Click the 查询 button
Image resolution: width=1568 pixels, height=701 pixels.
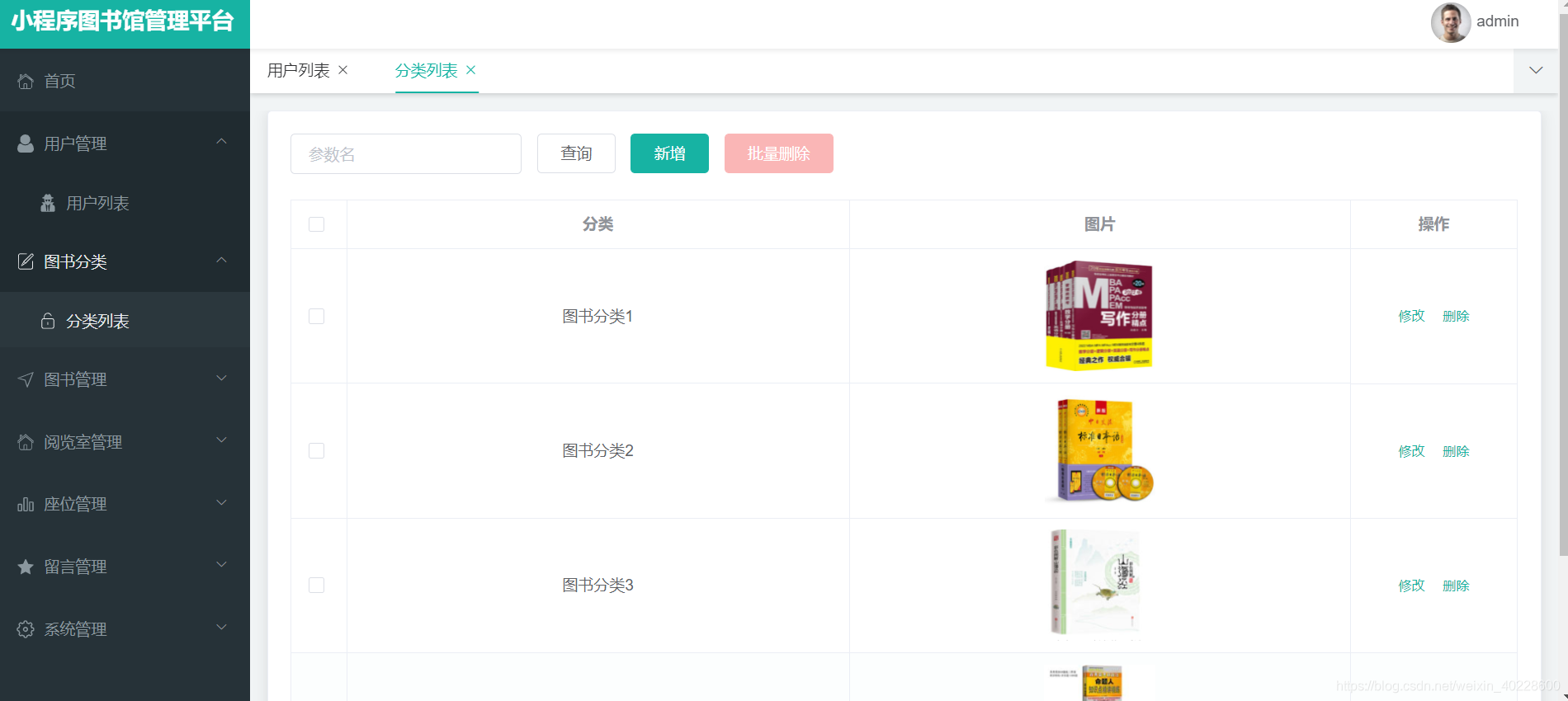[x=576, y=153]
